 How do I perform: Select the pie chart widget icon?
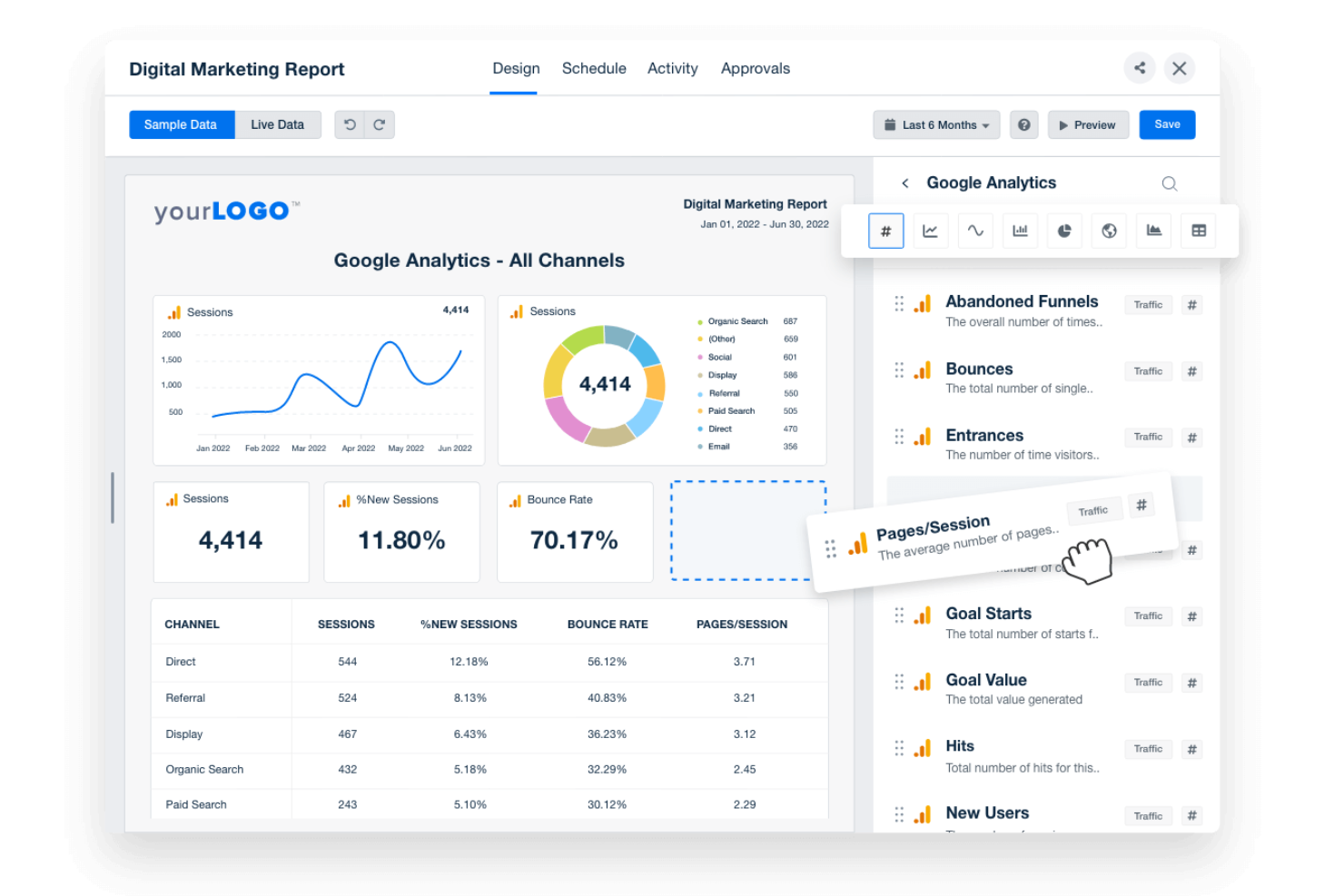click(1063, 231)
